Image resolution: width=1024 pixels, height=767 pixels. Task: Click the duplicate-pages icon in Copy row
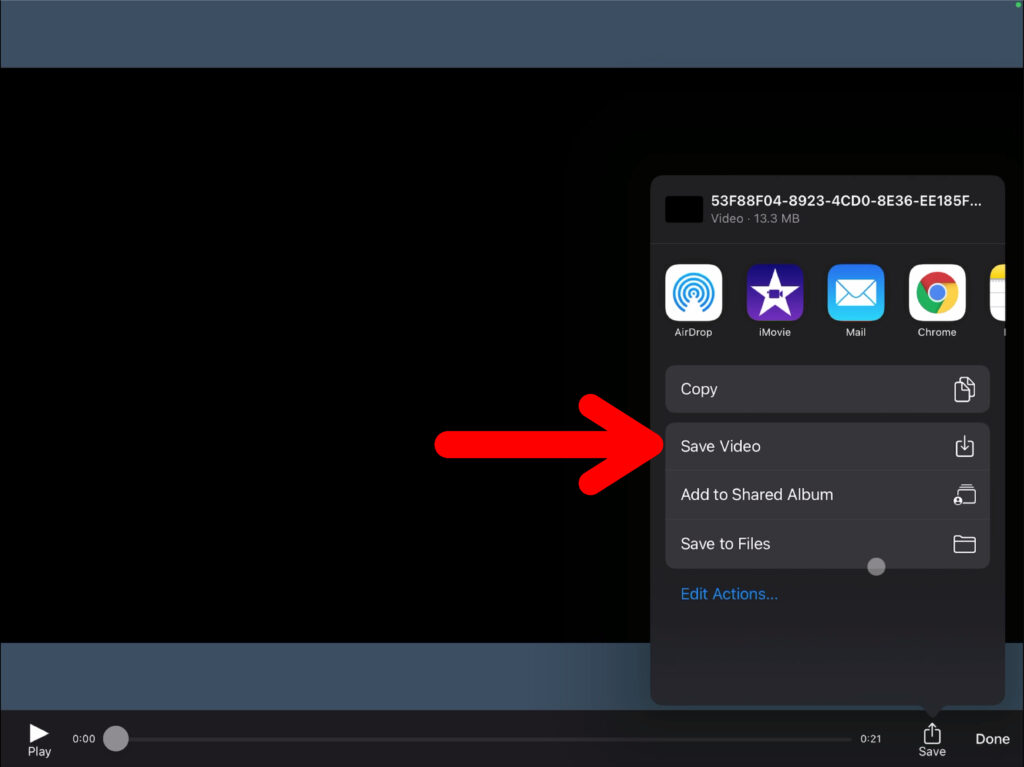click(964, 389)
